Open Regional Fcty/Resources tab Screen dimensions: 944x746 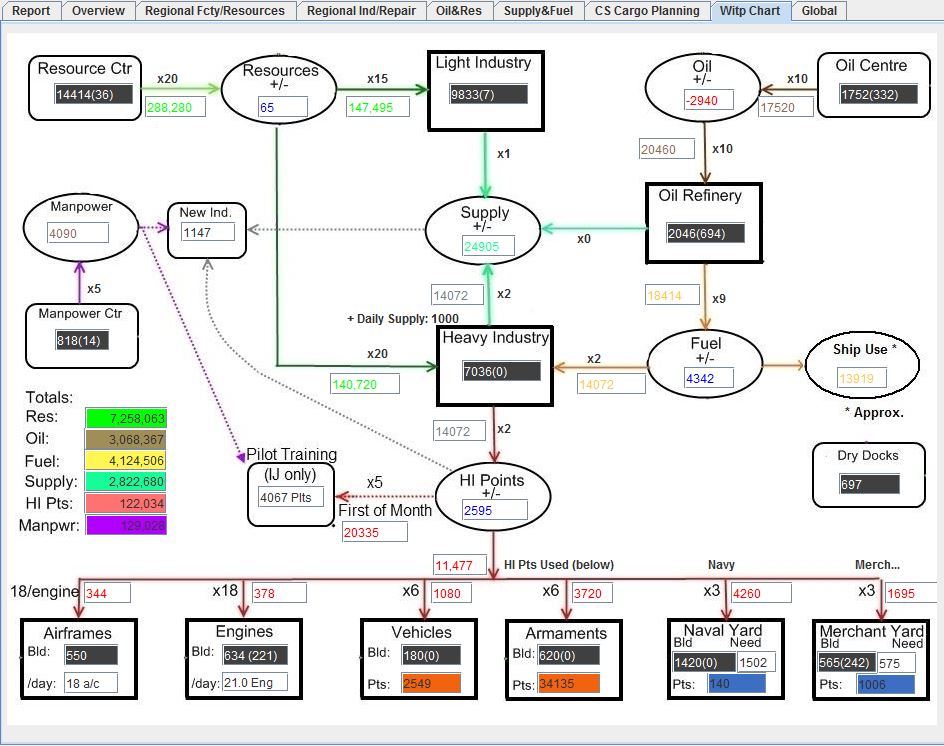coord(215,11)
